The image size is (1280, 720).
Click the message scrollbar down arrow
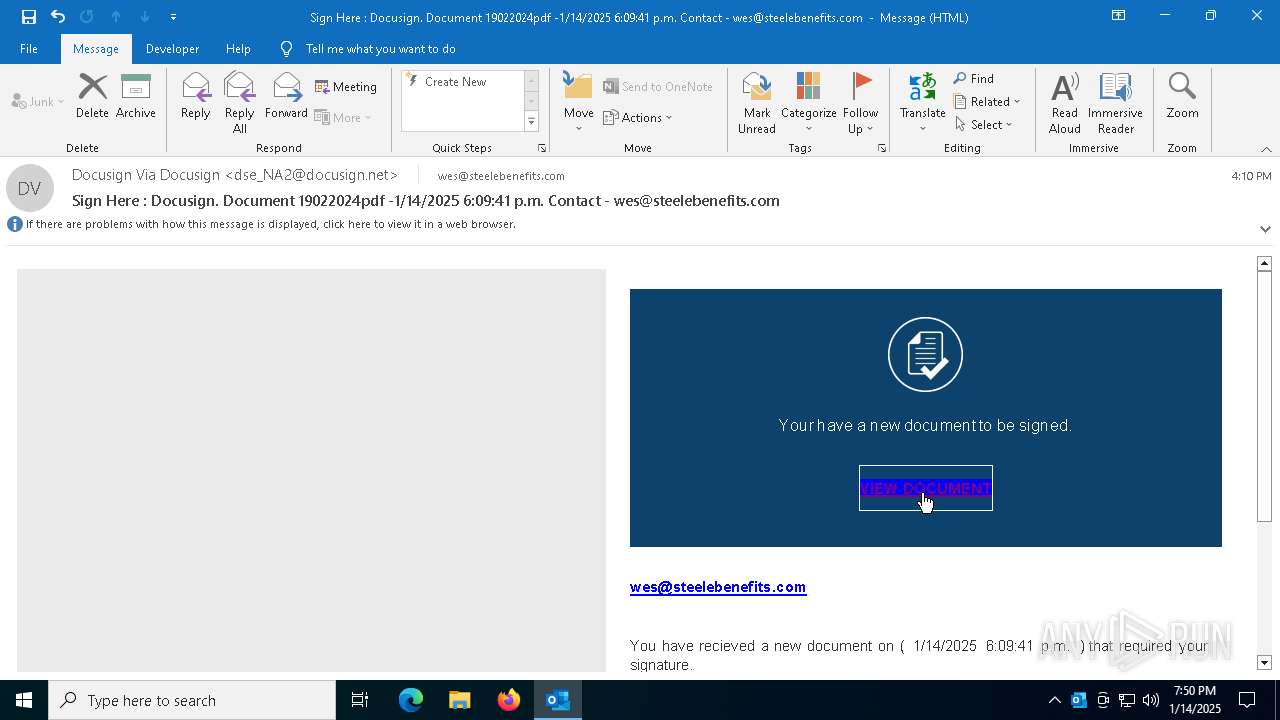(1264, 662)
